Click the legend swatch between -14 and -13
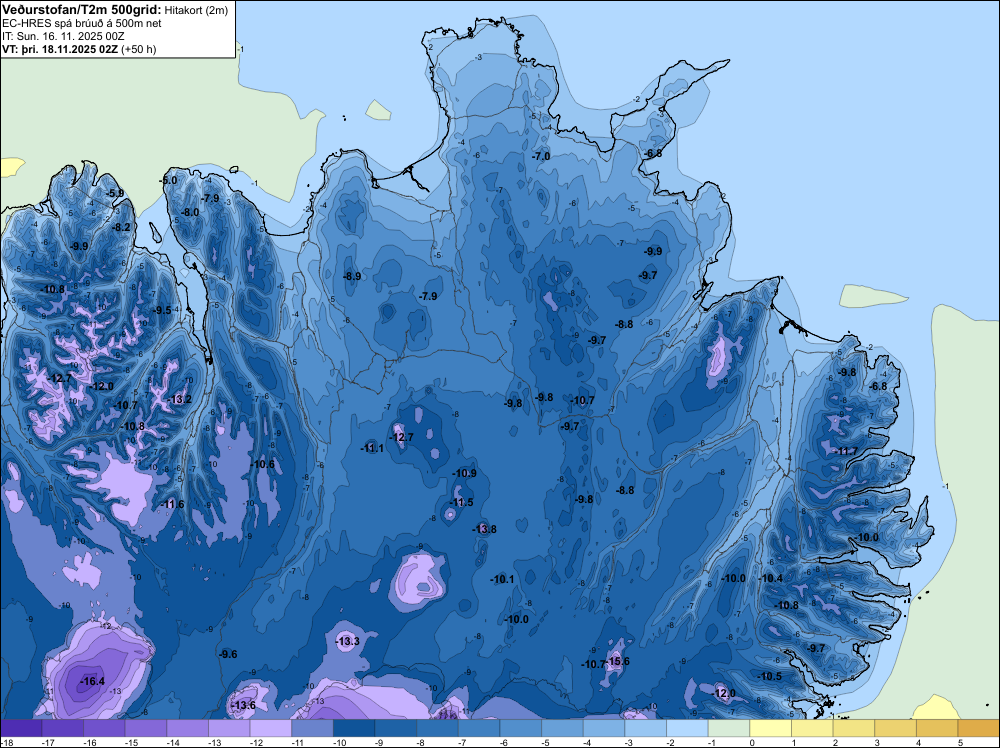 pyautogui.click(x=188, y=728)
